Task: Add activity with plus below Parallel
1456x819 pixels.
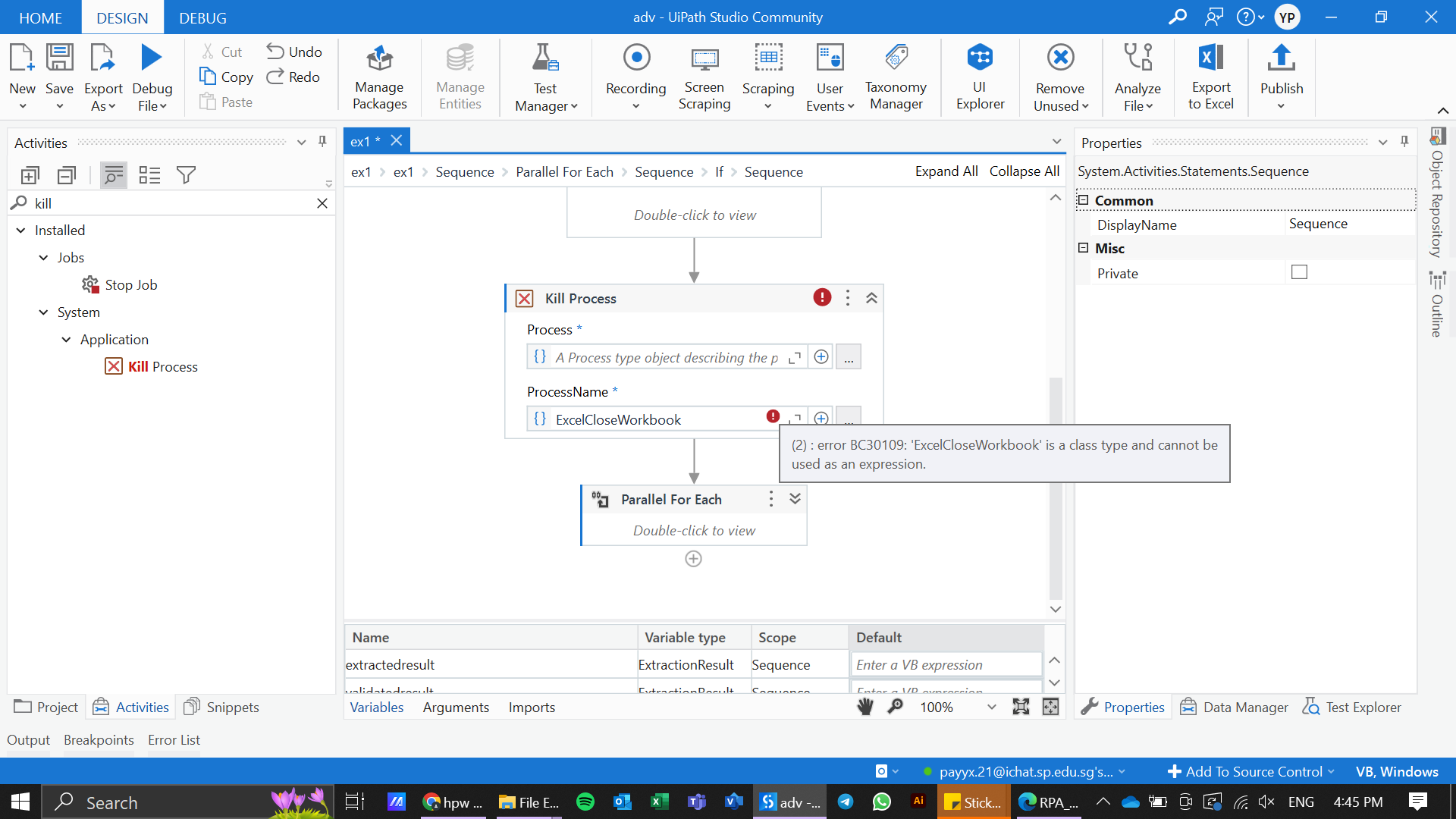Action: [x=693, y=560]
